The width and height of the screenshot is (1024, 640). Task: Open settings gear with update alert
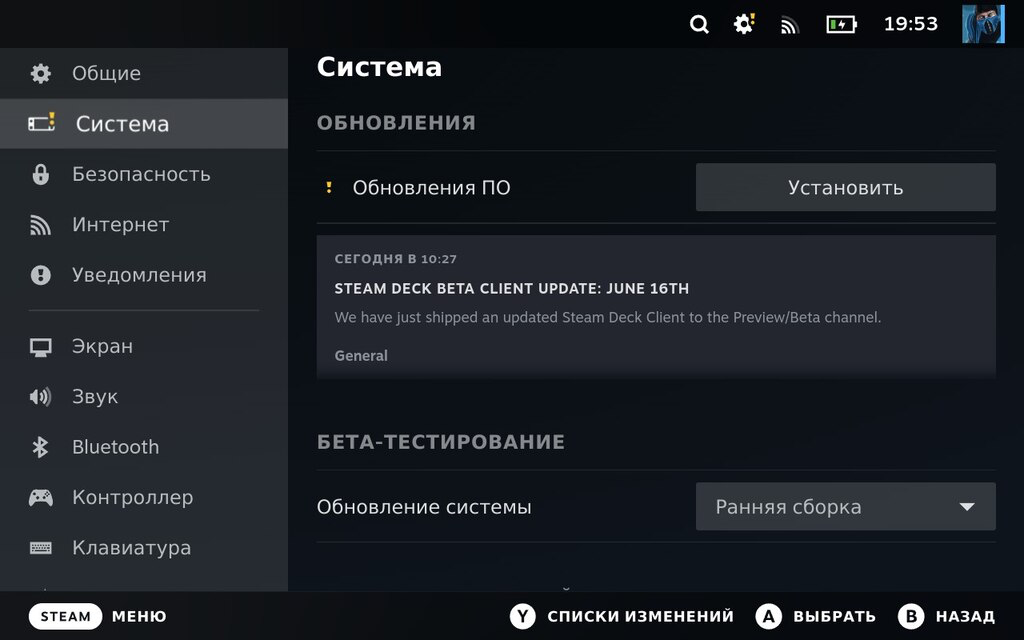pyautogui.click(x=744, y=24)
